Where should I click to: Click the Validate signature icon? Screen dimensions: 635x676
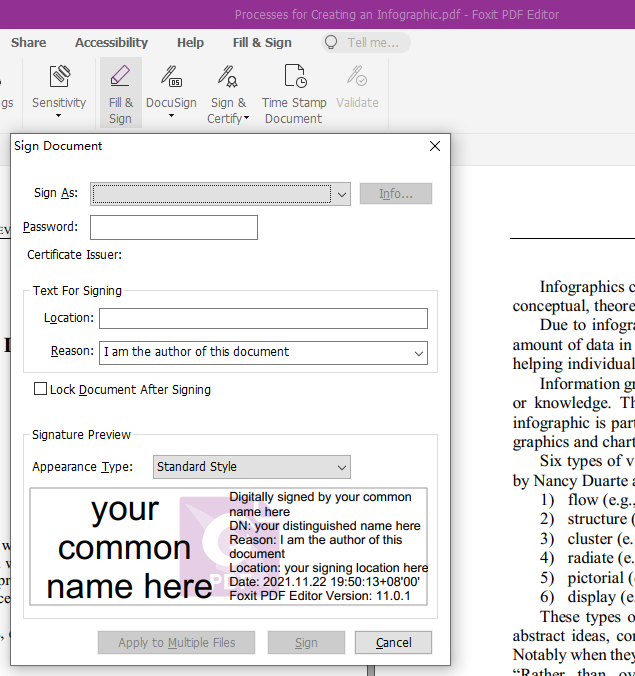pos(357,78)
